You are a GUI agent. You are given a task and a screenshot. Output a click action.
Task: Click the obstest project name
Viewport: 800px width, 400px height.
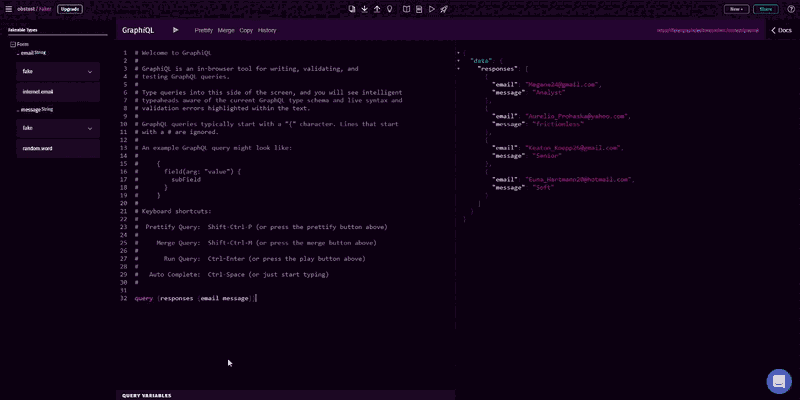26,9
